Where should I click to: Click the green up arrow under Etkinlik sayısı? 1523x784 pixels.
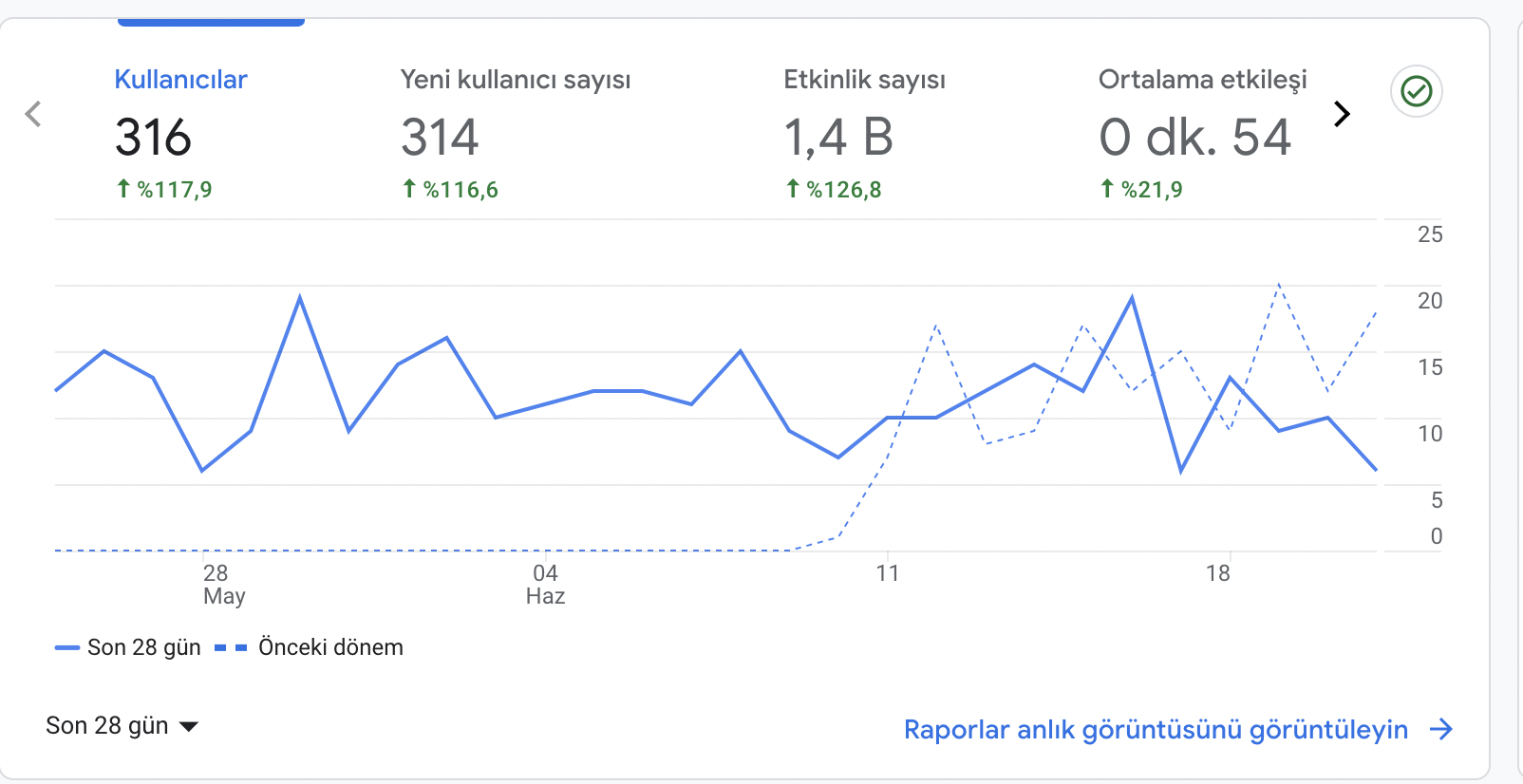pos(793,189)
